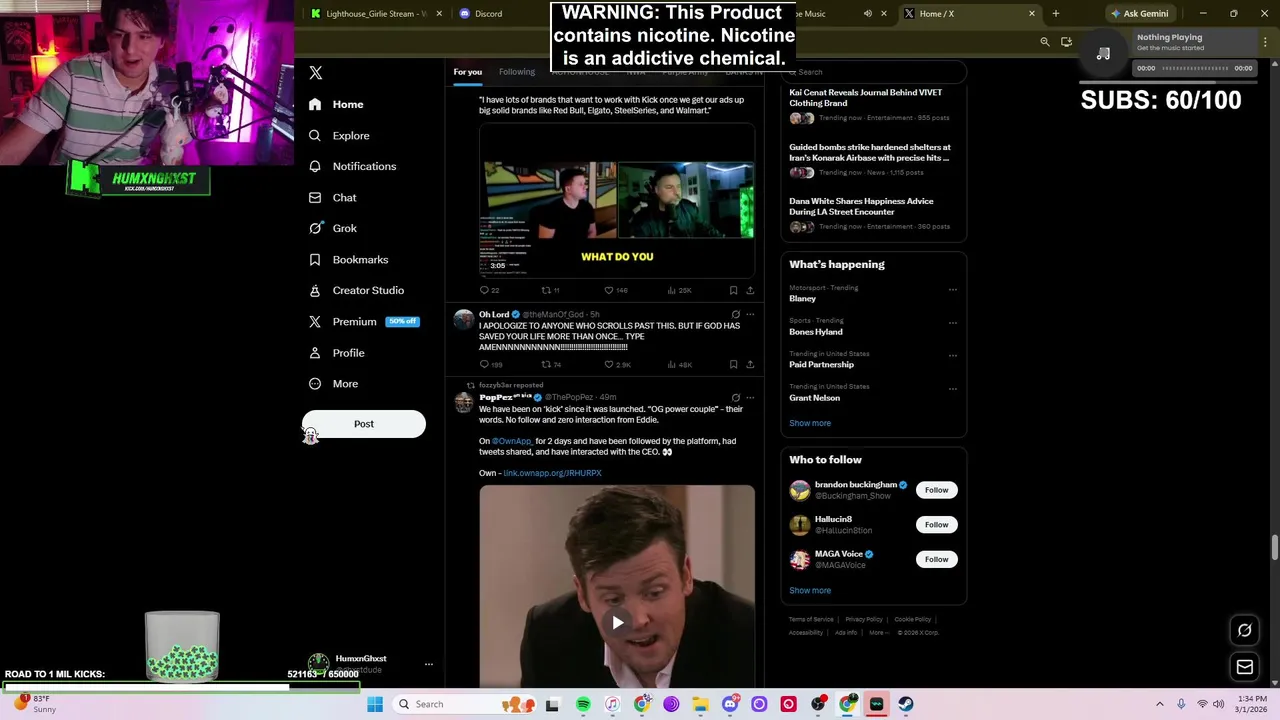1280x720 pixels.
Task: Open File Explorer from the taskbar
Action: point(700,704)
